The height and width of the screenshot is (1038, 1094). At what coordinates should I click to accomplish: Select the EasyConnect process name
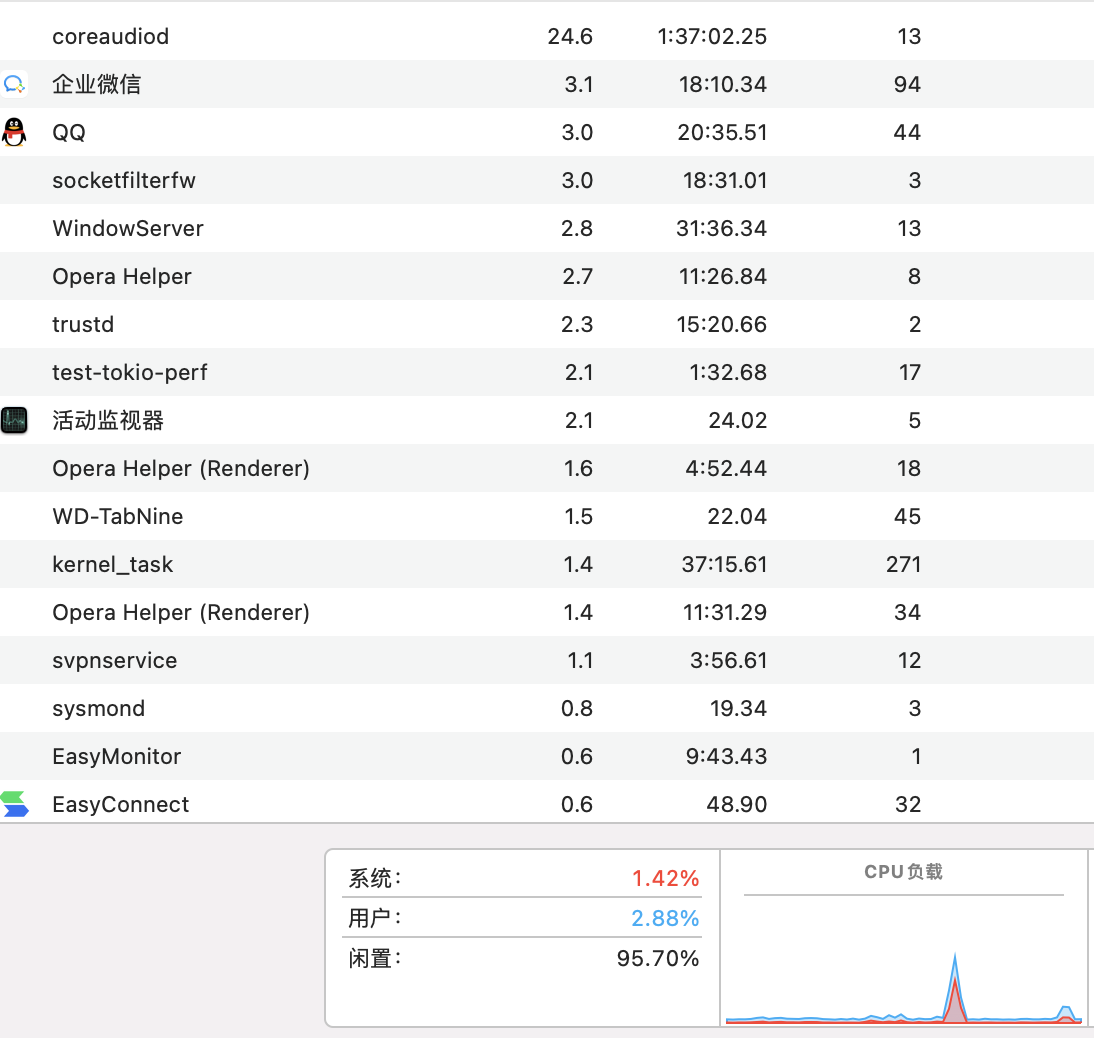120,804
